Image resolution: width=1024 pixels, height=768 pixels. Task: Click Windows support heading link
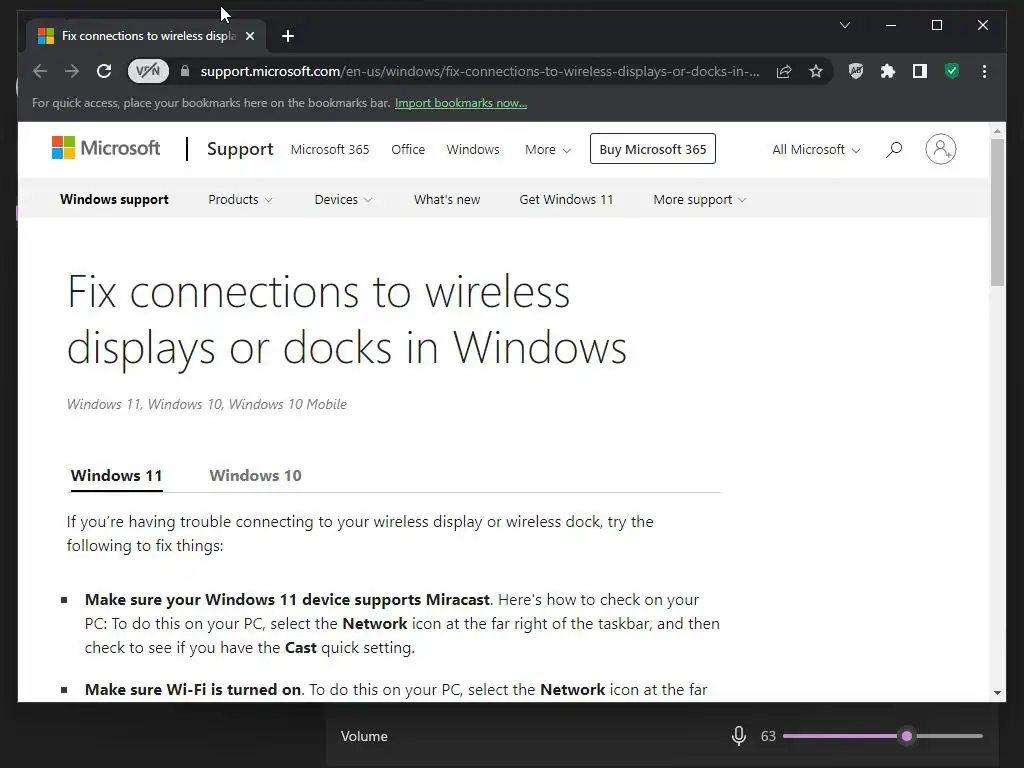[x=114, y=199]
